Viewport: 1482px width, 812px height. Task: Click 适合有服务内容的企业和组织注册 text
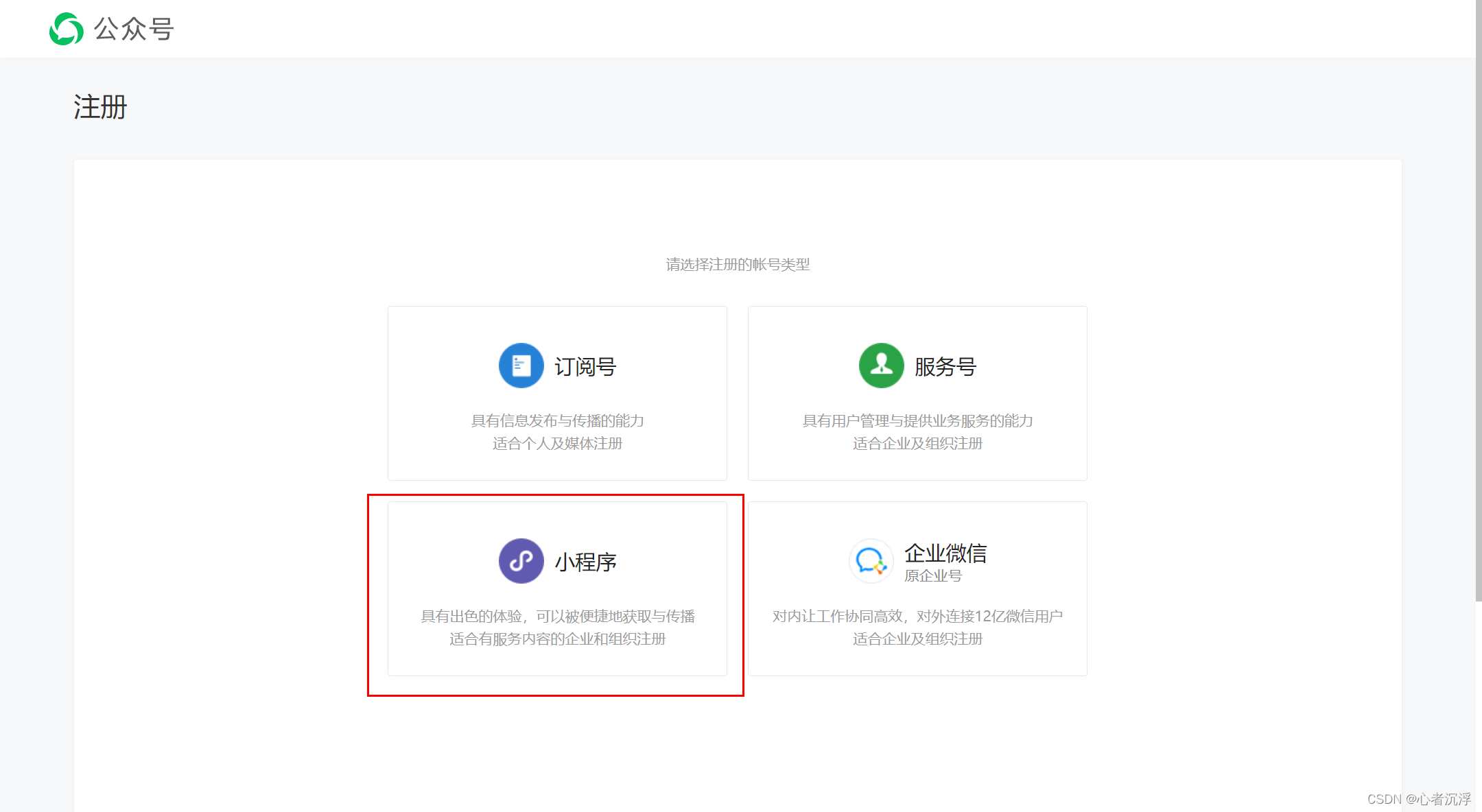coord(557,639)
